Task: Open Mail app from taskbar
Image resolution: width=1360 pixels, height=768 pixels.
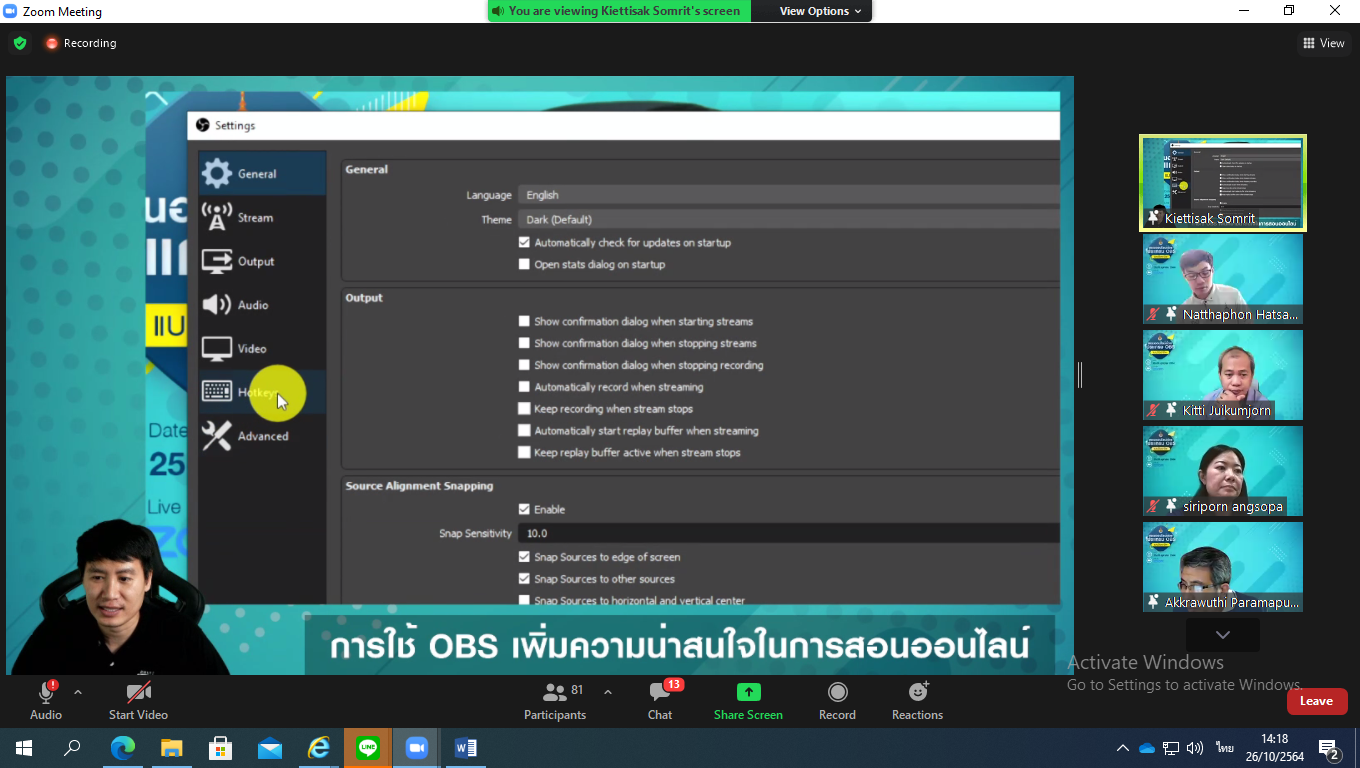Action: (x=269, y=748)
